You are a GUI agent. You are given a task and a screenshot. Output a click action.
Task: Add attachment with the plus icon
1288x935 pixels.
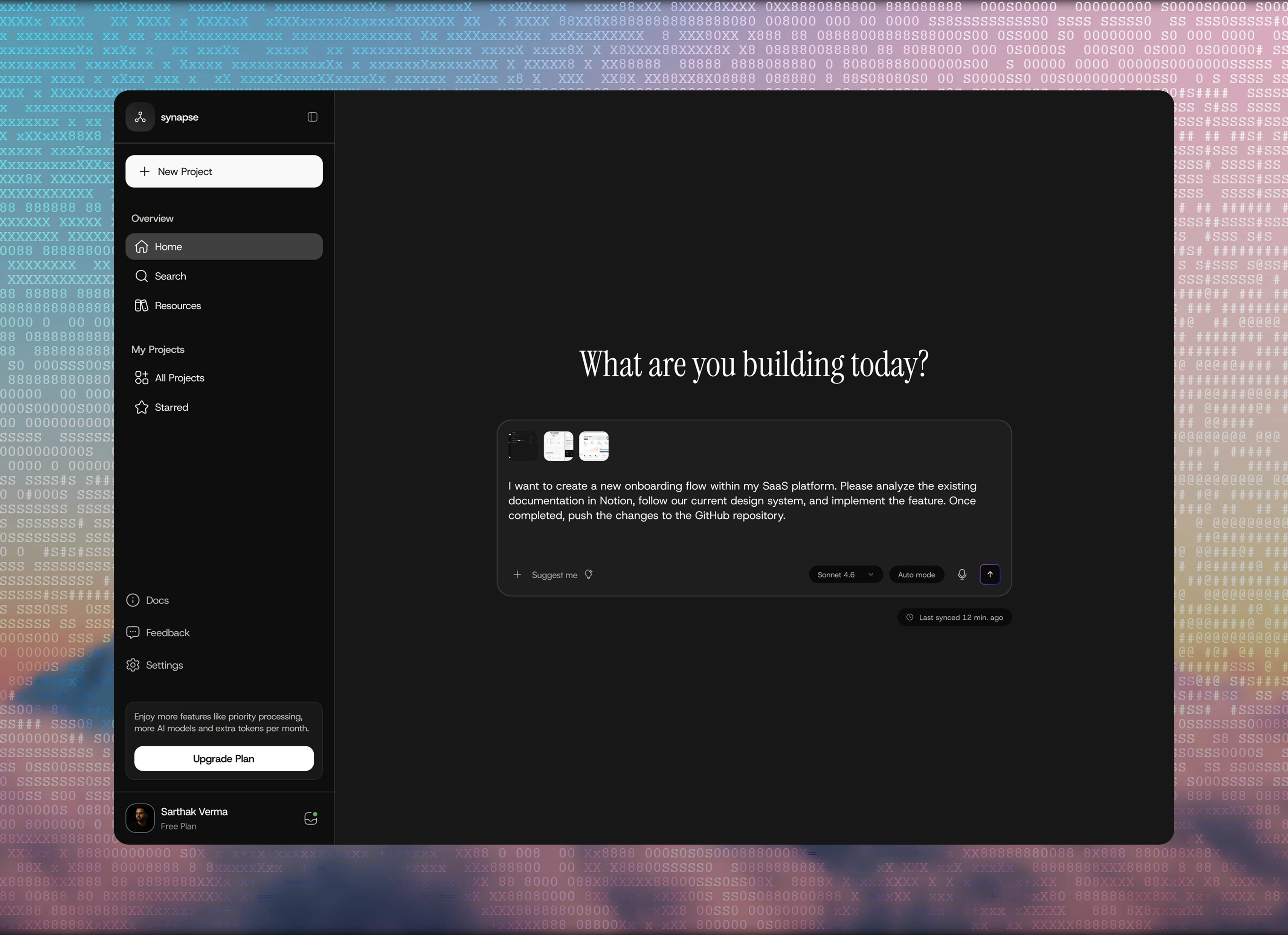[x=517, y=574]
